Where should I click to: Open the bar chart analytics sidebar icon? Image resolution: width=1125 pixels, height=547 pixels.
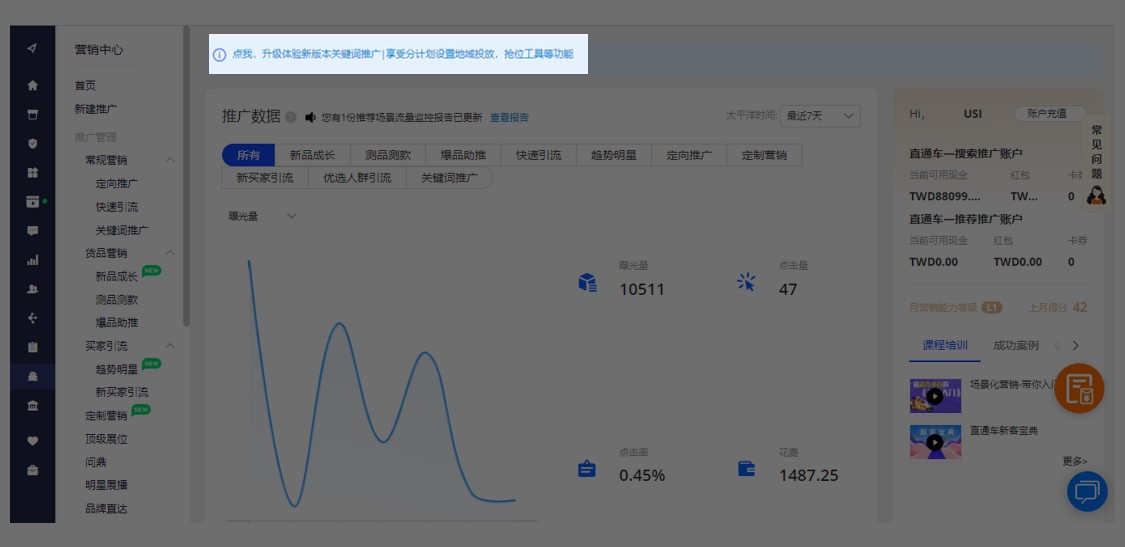click(33, 260)
